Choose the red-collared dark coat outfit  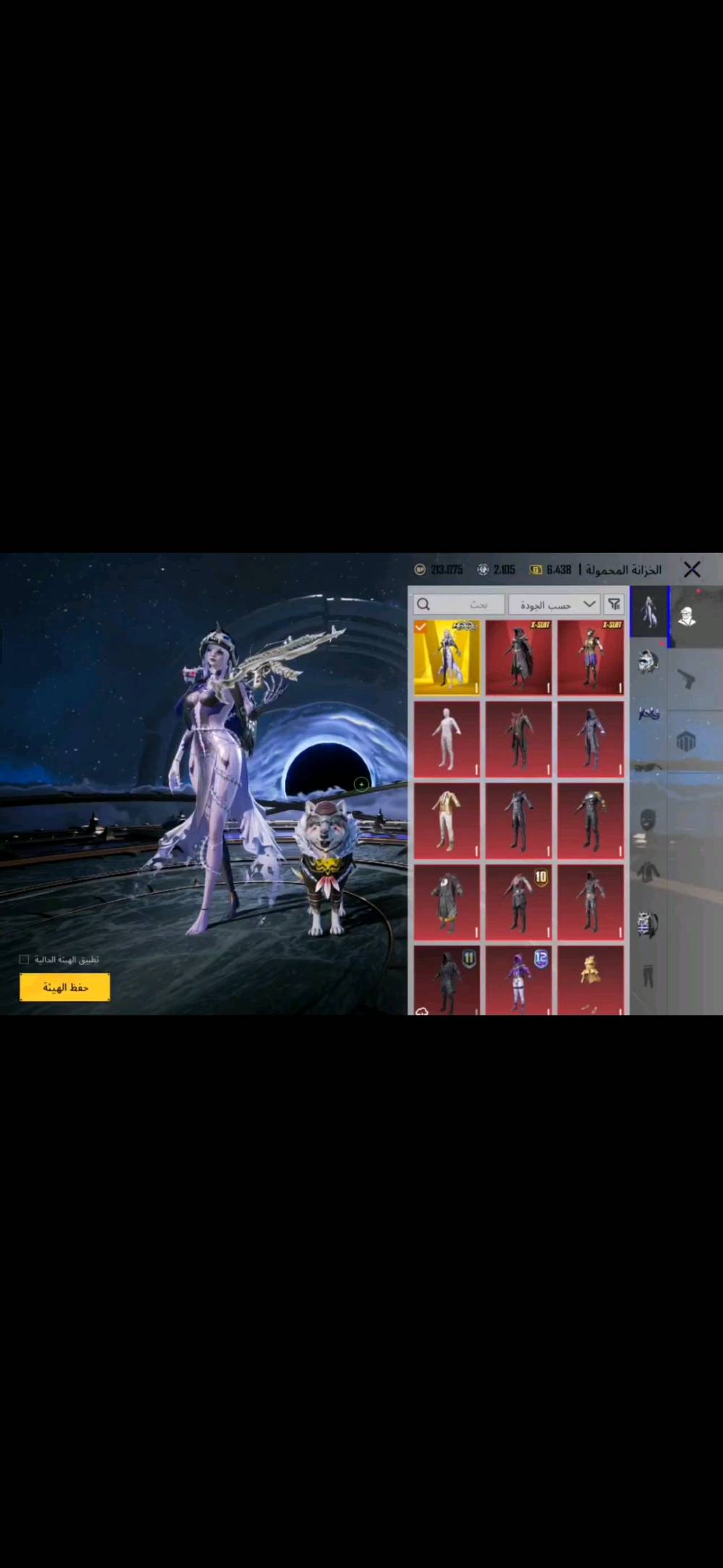(519, 739)
